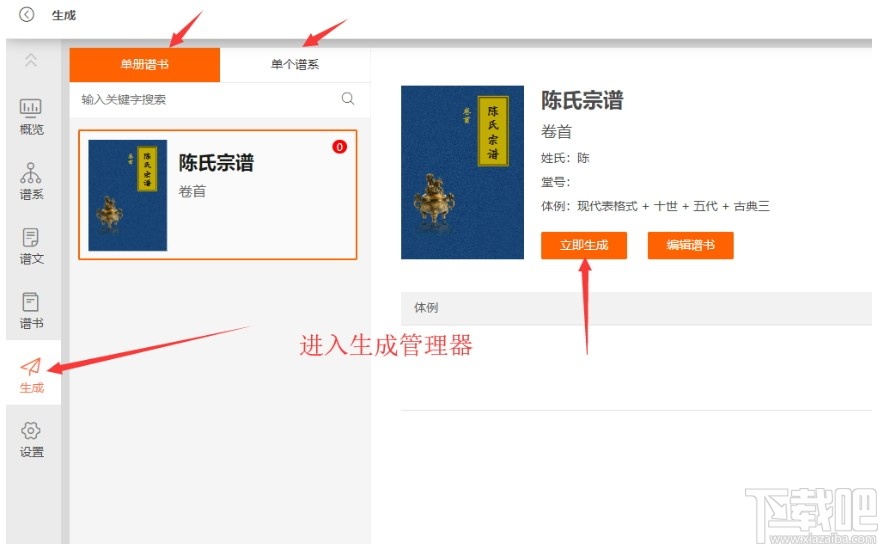Click the large 陈氏宗谱 title in the detail panel
Viewport: 880px width, 544px height.
[x=582, y=101]
